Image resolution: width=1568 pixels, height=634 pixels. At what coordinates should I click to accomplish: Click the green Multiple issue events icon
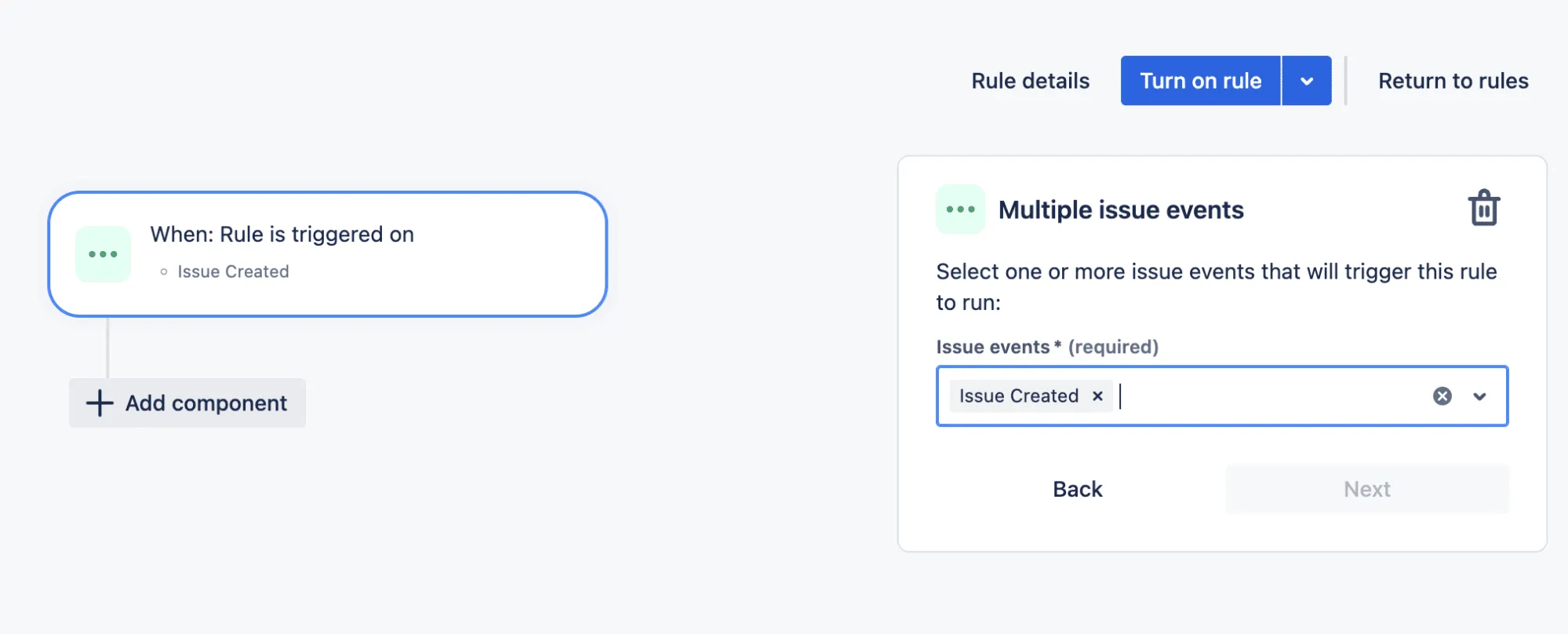coord(960,210)
